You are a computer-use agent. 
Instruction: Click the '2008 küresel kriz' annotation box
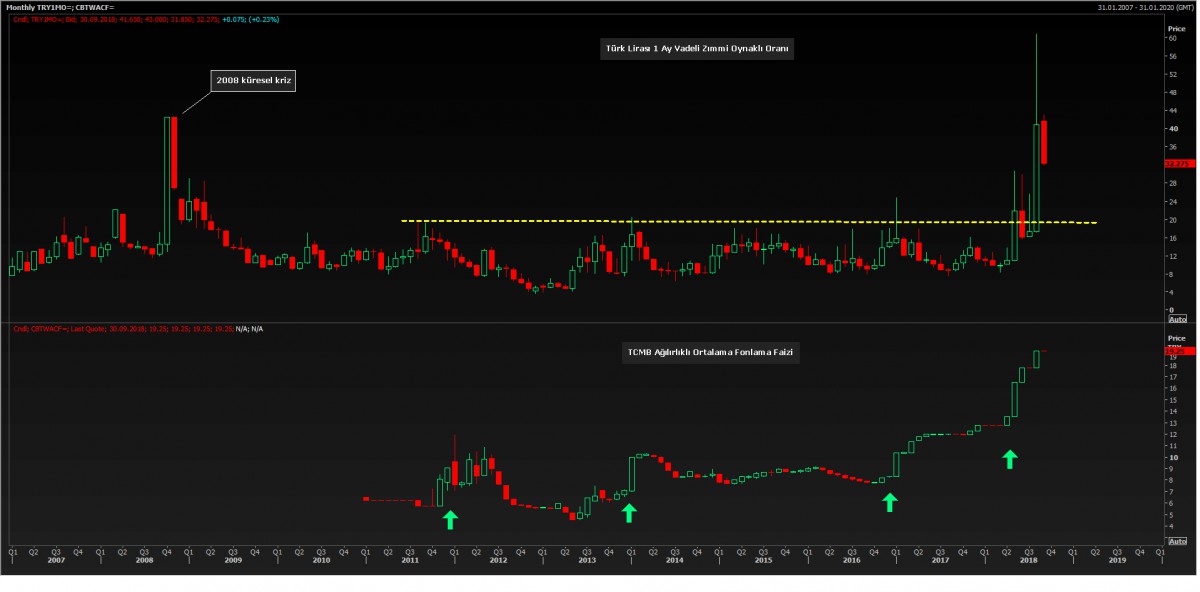click(253, 80)
